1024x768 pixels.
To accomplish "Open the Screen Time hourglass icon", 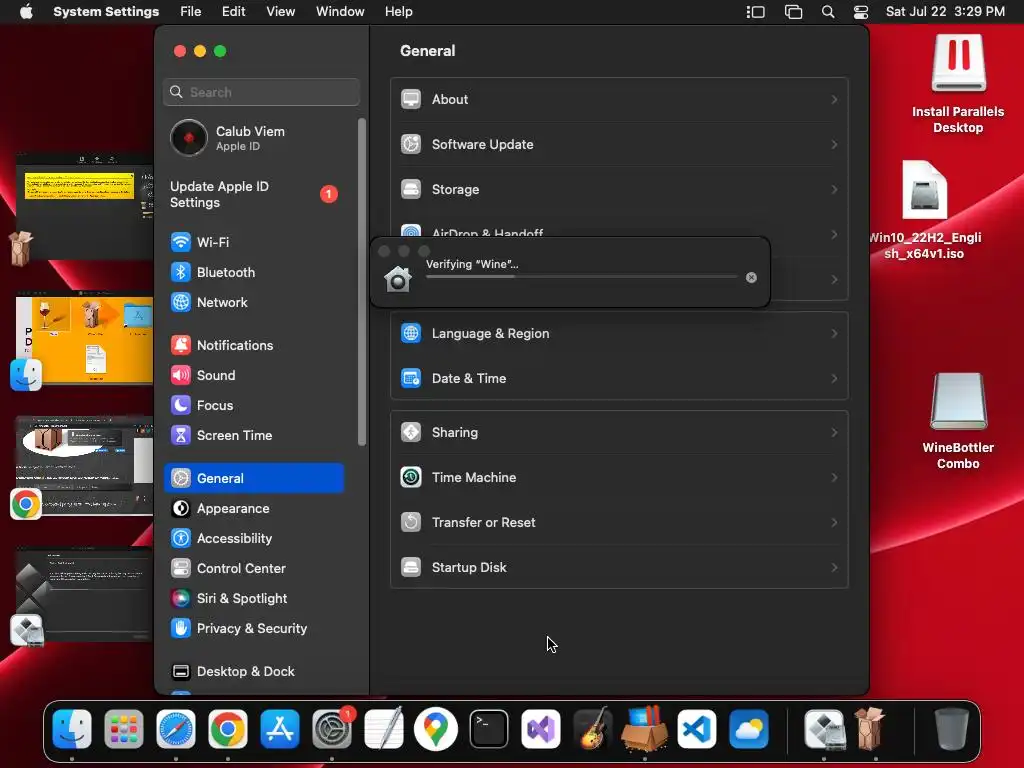I will (x=181, y=436).
